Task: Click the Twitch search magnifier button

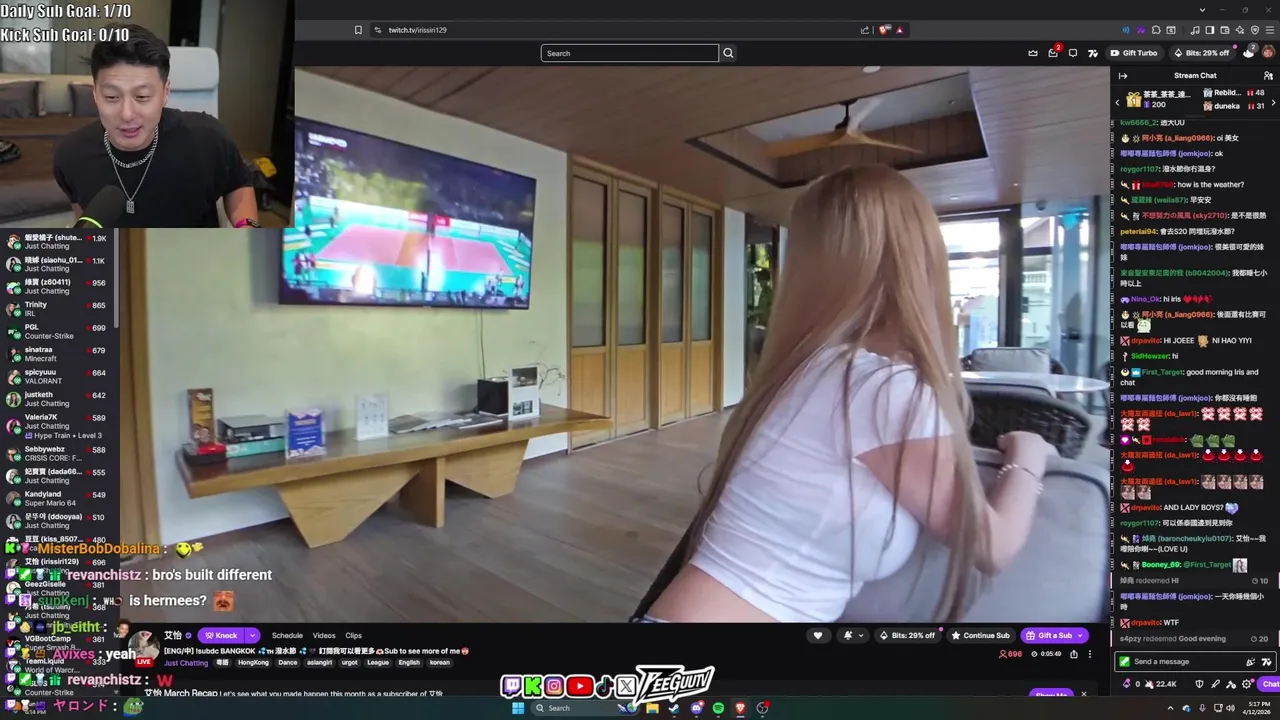Action: (x=728, y=53)
